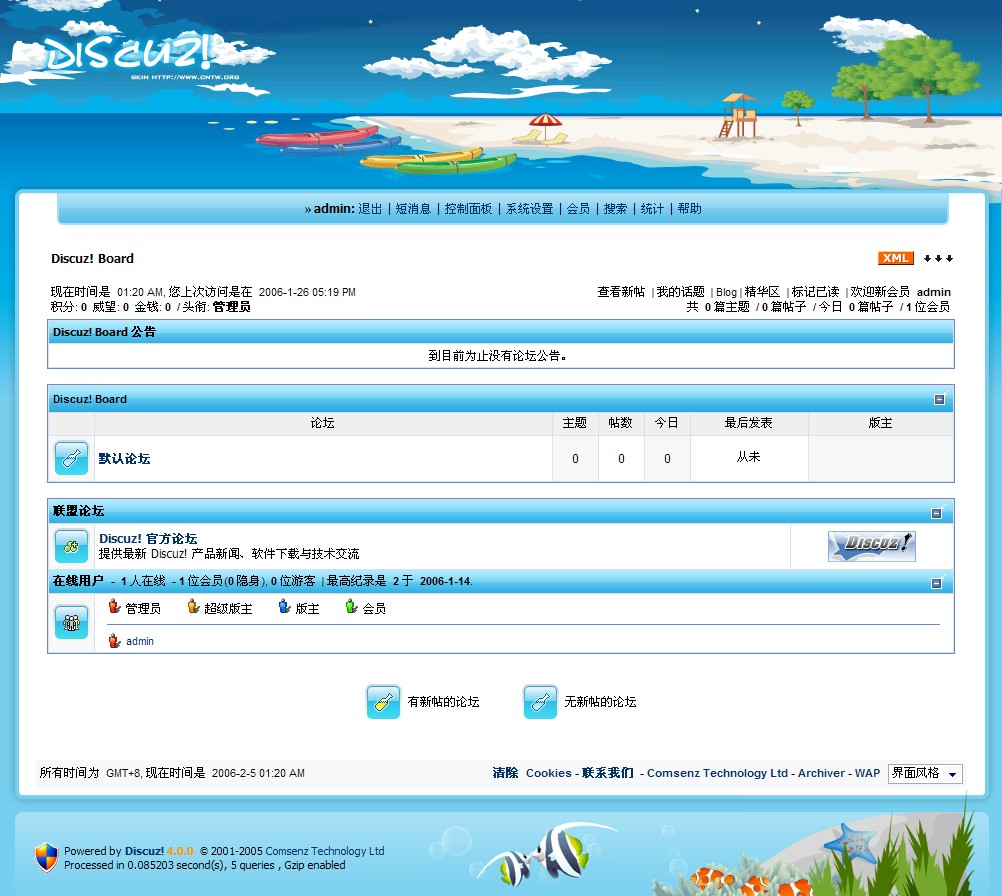This screenshot has height=896, width=1002.
Task: Click the blue 版主 legend icon
Action: pyautogui.click(x=284, y=606)
